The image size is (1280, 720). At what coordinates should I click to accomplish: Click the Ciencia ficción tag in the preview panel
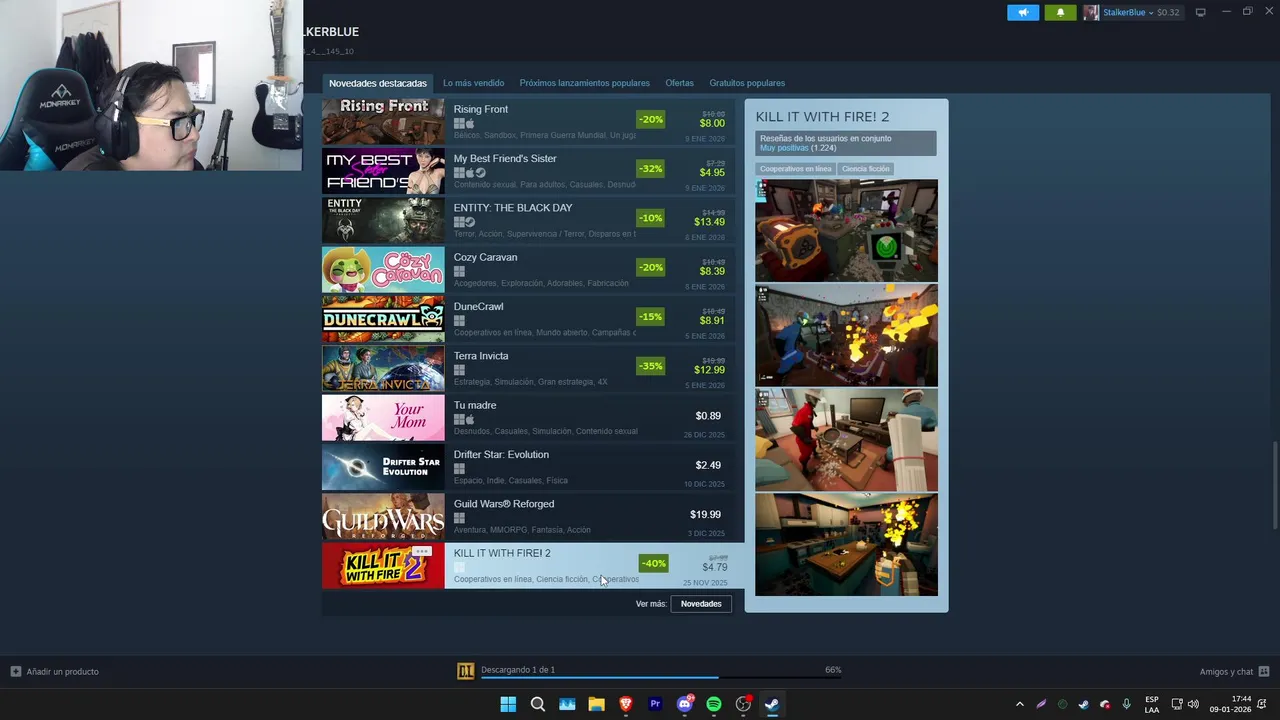[x=865, y=169]
